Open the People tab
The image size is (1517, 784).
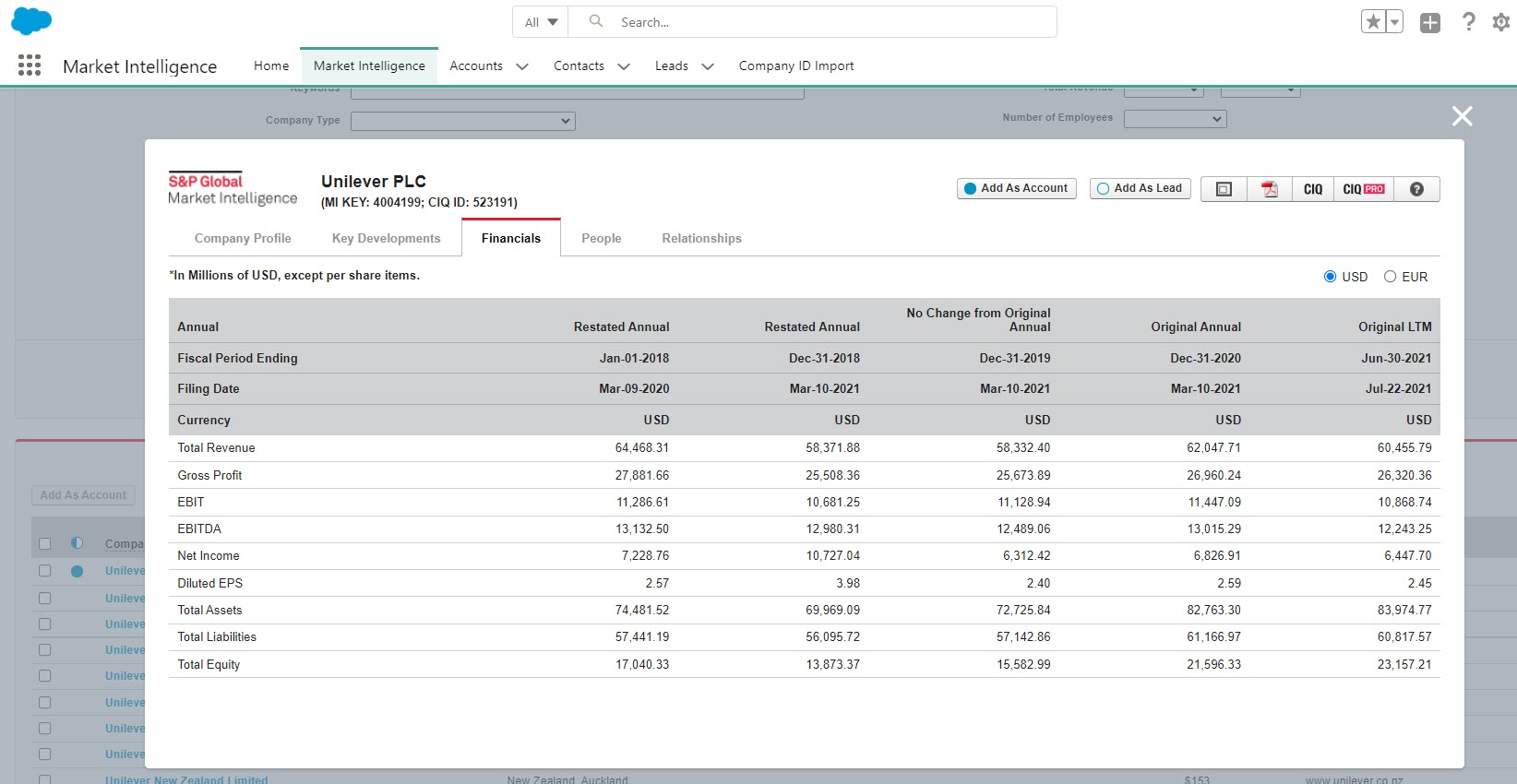click(602, 238)
